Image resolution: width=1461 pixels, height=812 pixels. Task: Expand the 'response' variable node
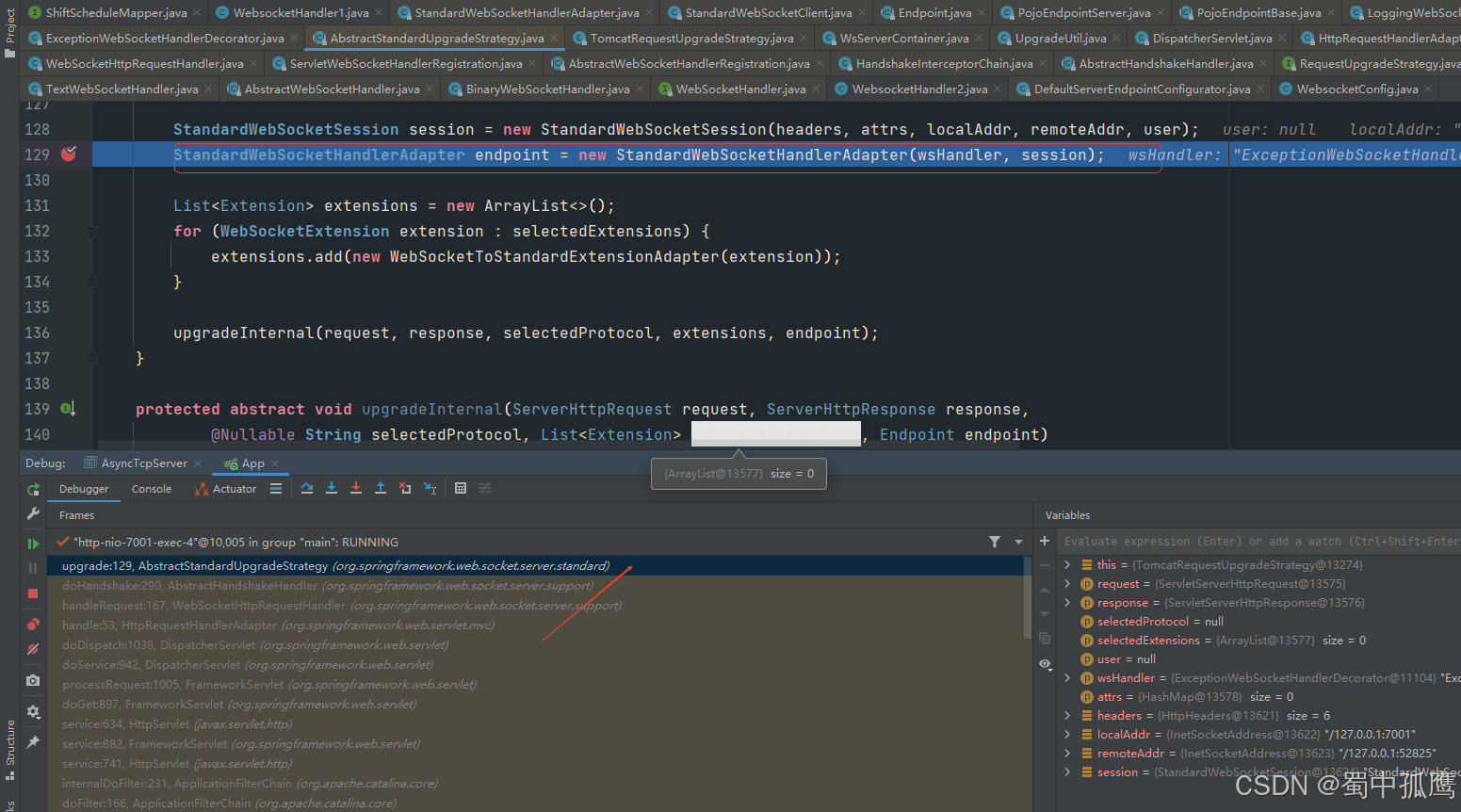click(1067, 603)
